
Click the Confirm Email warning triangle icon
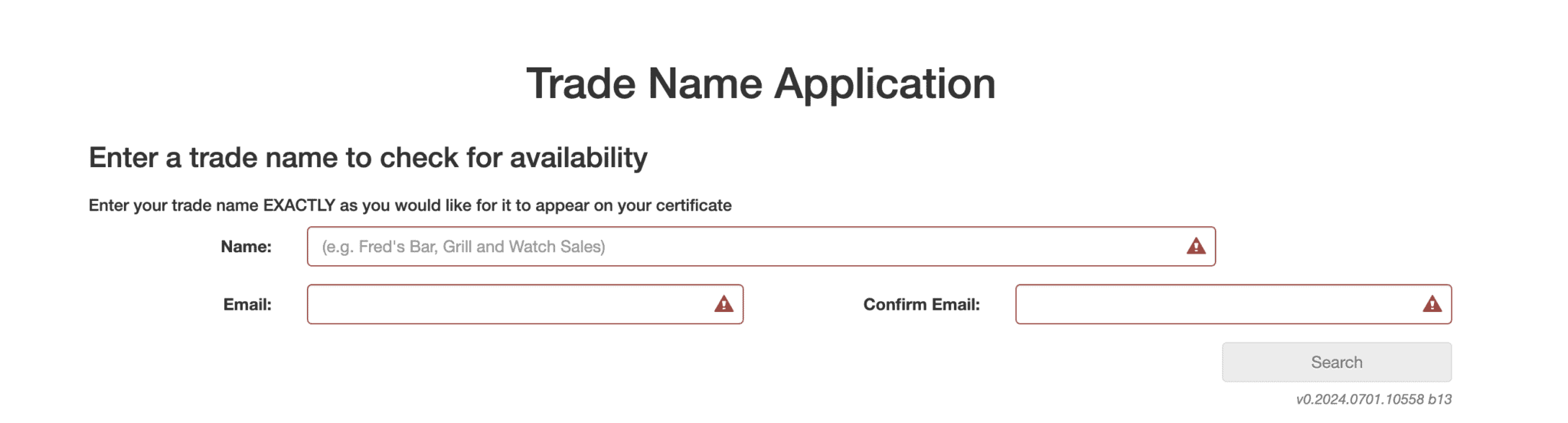pyautogui.click(x=1432, y=304)
